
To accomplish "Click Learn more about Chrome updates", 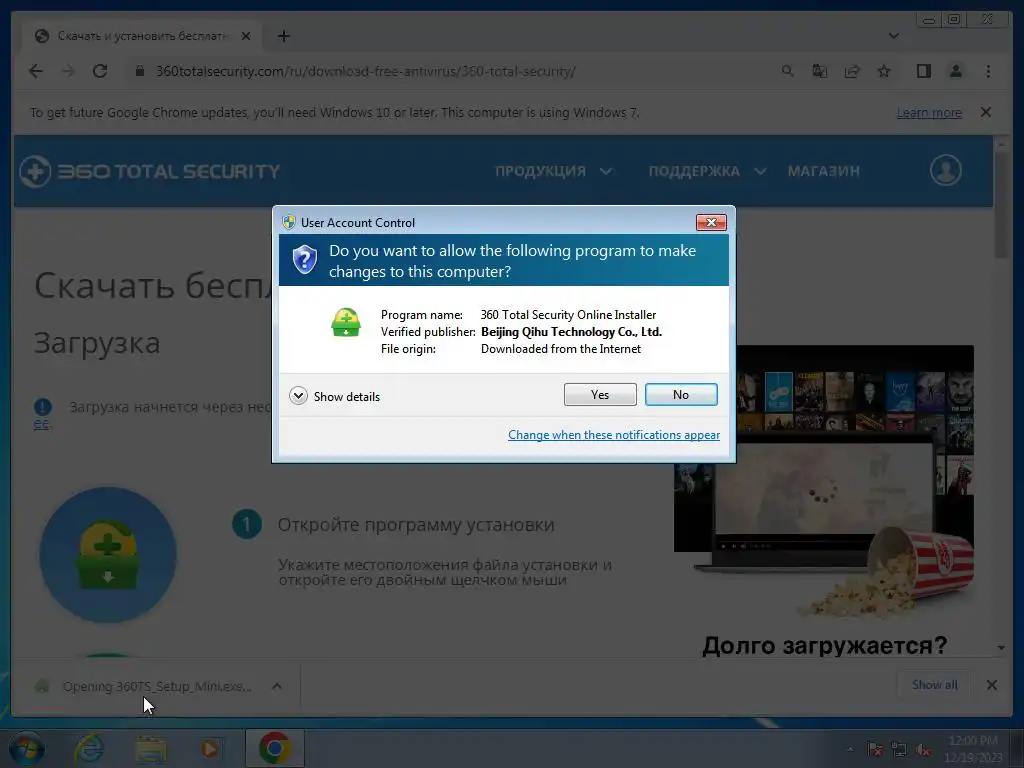I will tap(929, 112).
